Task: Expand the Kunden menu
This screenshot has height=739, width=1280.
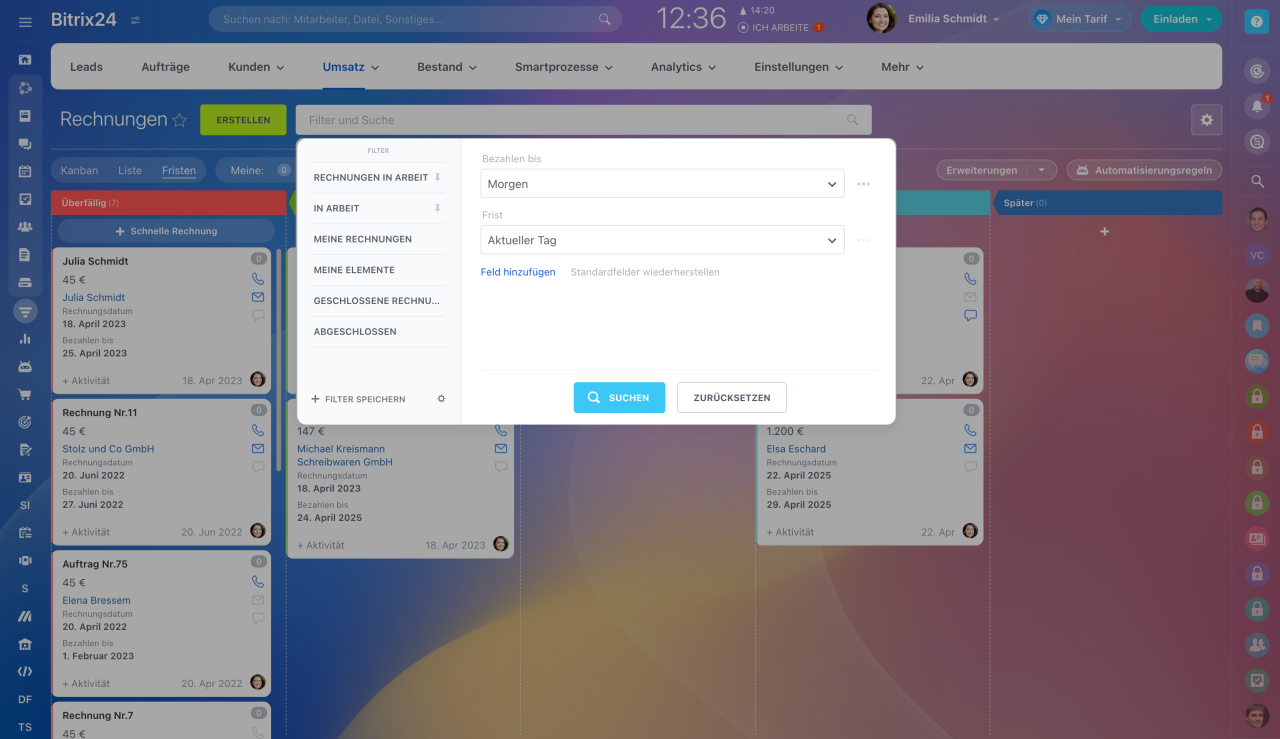Action: coord(256,67)
